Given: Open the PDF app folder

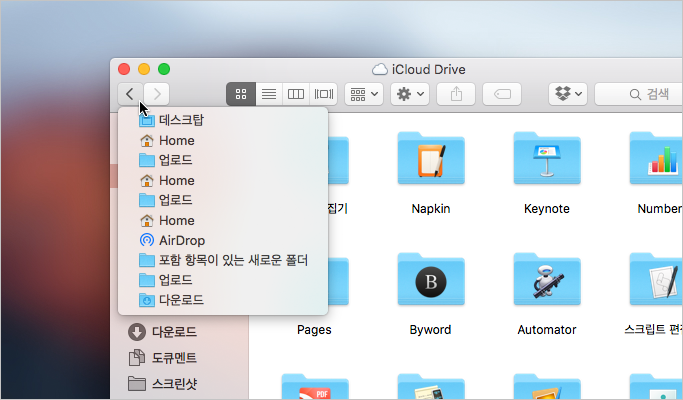Looking at the screenshot, I should pyautogui.click(x=314, y=386).
